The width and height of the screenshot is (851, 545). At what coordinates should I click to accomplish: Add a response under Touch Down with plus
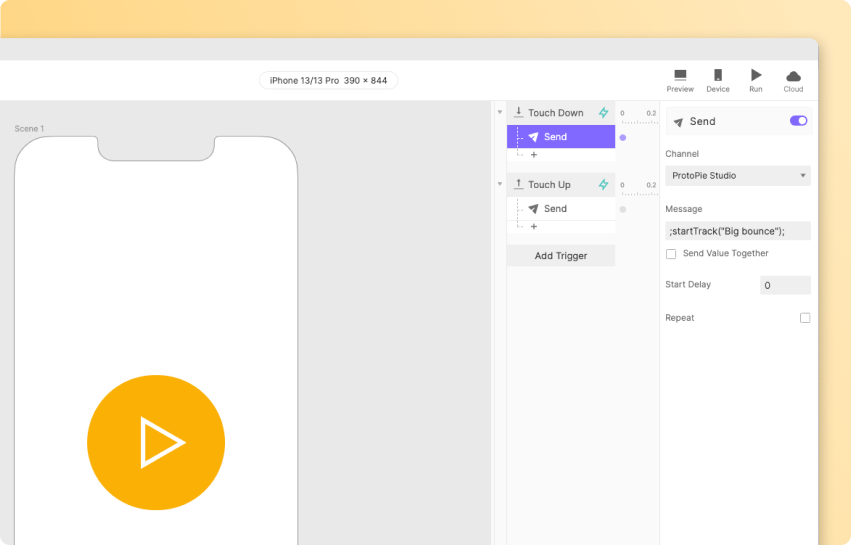pos(534,155)
